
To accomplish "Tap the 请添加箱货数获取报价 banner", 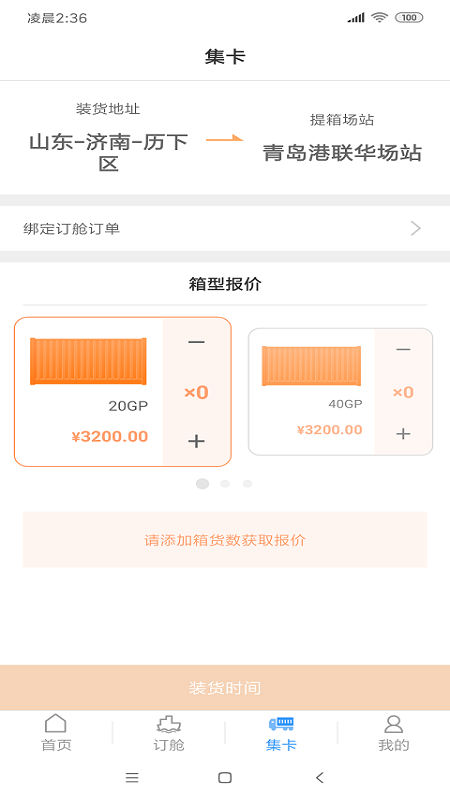I will coord(225,540).
